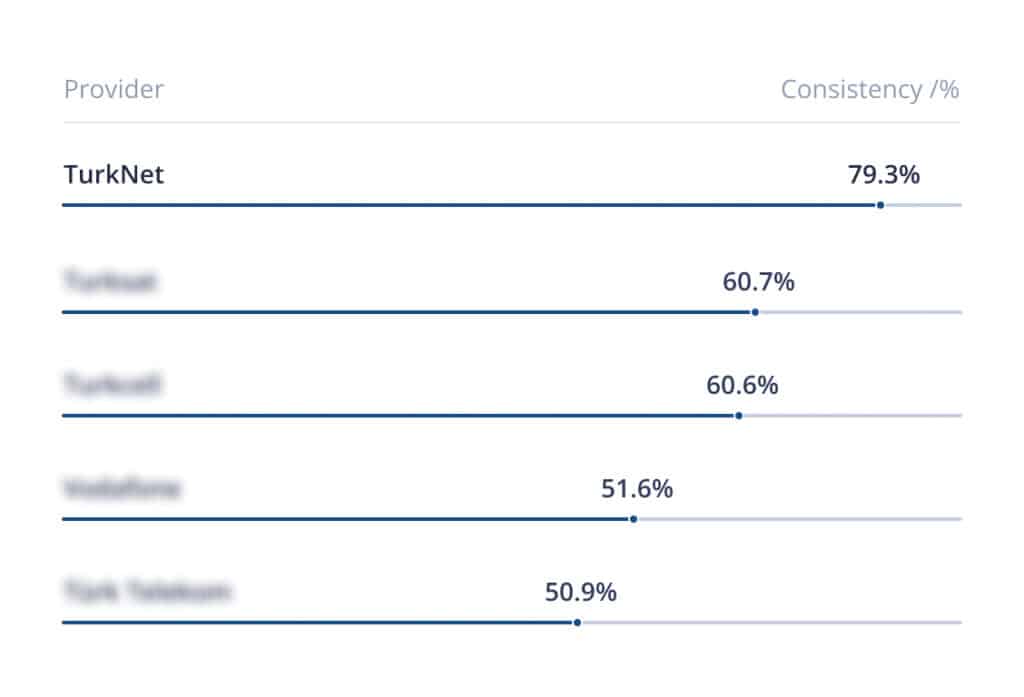This screenshot has height=697, width=1024.
Task: Select the blurred provider name in the 51.6% row
Action: (122, 489)
